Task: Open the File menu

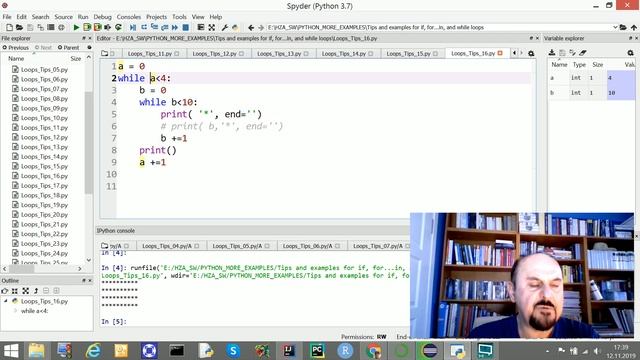Action: pyautogui.click(x=7, y=17)
